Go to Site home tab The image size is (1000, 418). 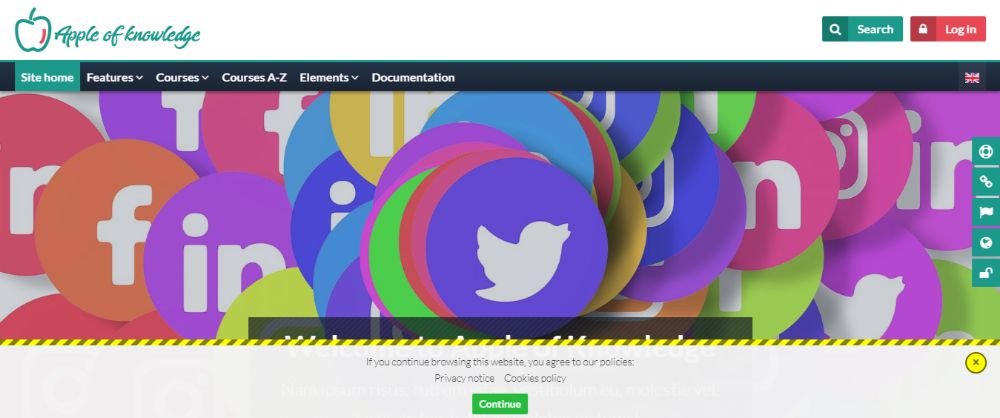click(x=47, y=78)
